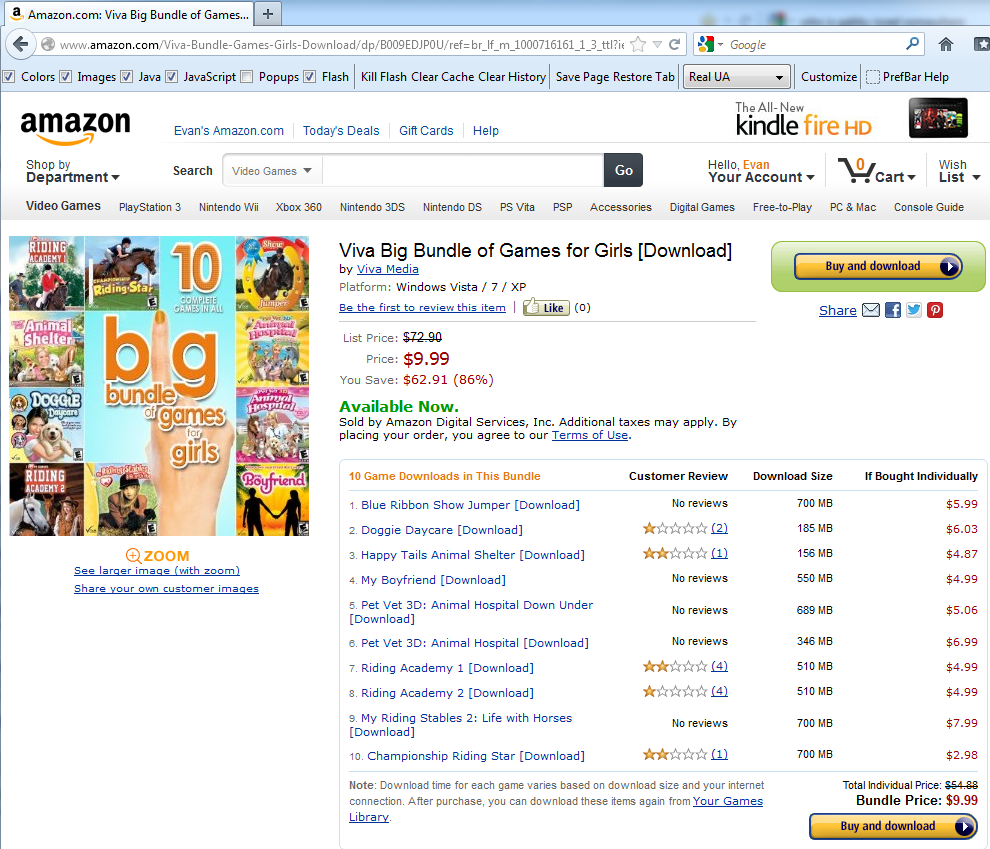Click the browser back arrow button
The width and height of the screenshot is (990, 849).
pos(20,44)
